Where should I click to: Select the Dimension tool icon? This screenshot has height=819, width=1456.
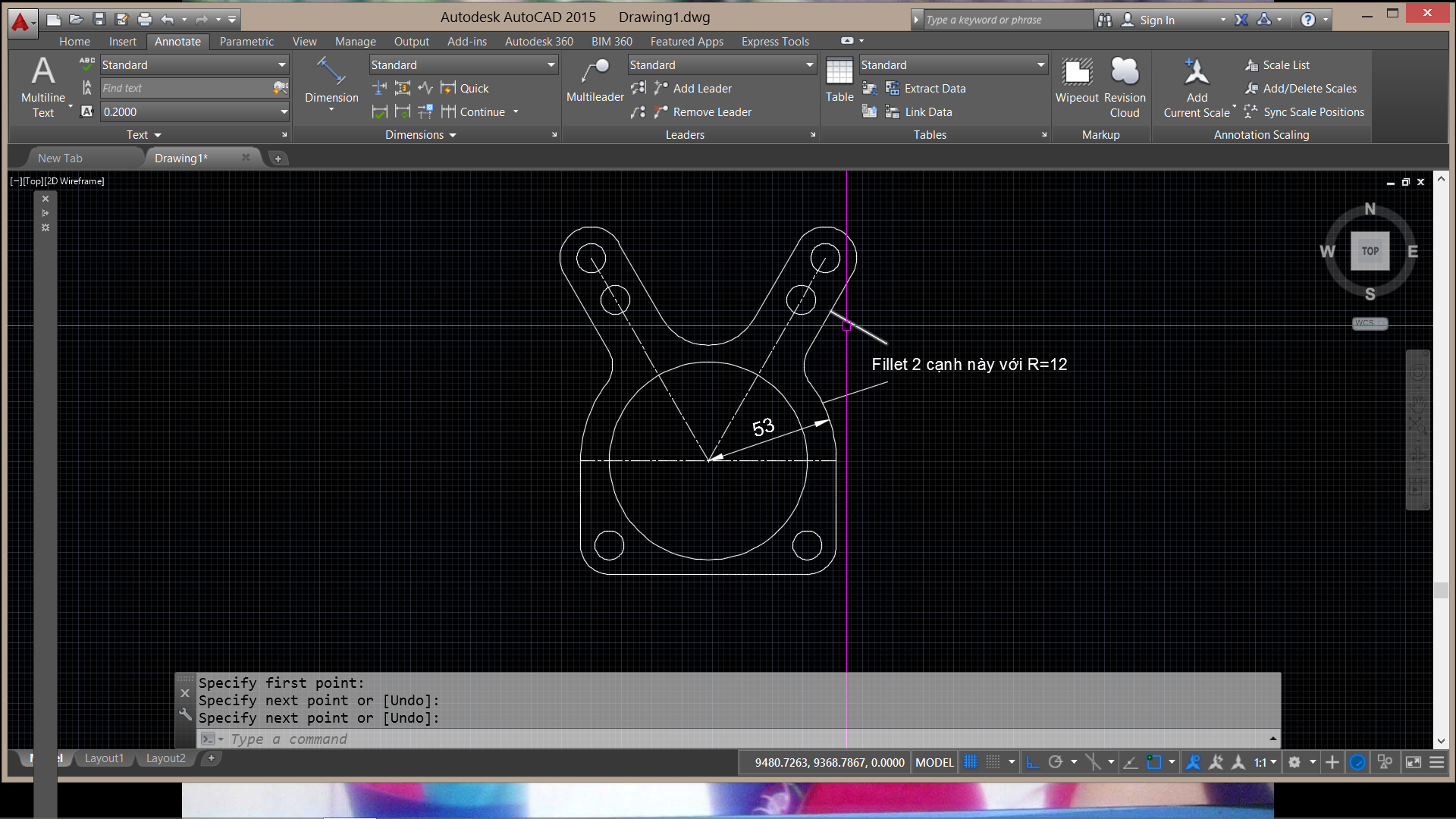[331, 72]
